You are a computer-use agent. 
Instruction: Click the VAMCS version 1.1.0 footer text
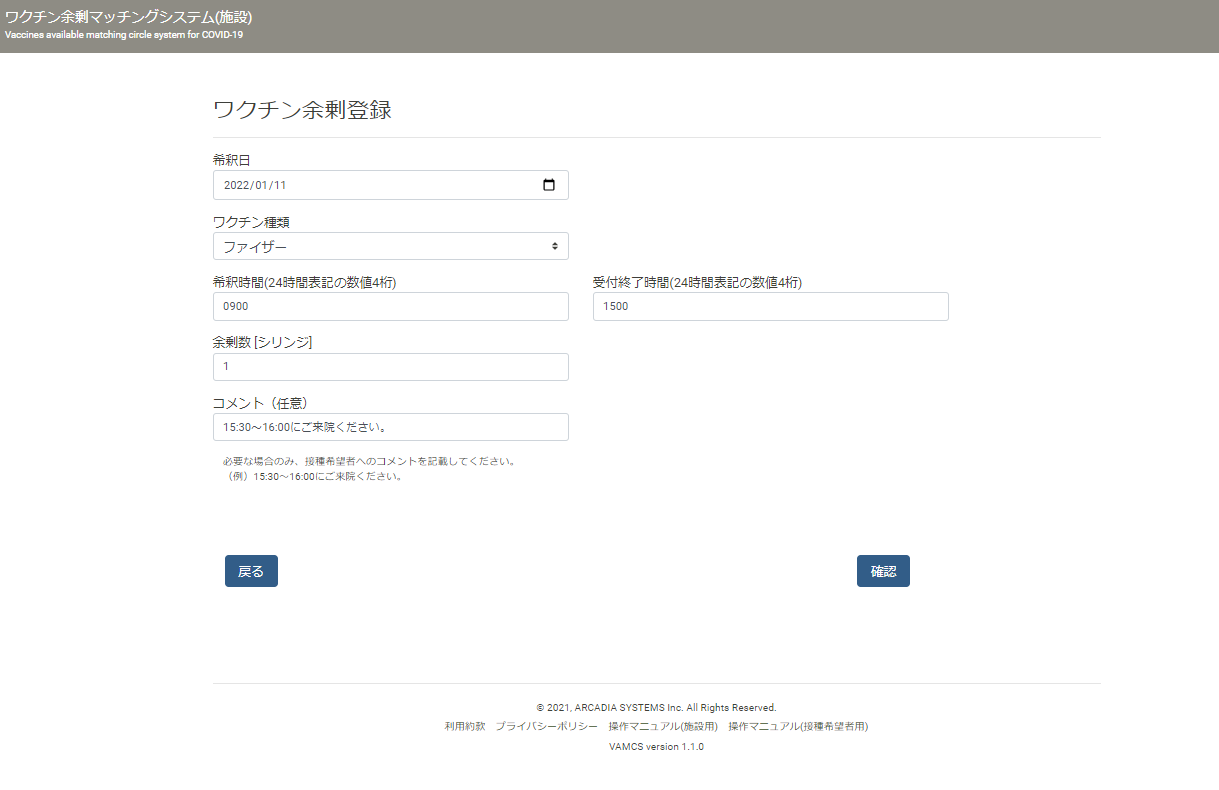[x=656, y=747]
